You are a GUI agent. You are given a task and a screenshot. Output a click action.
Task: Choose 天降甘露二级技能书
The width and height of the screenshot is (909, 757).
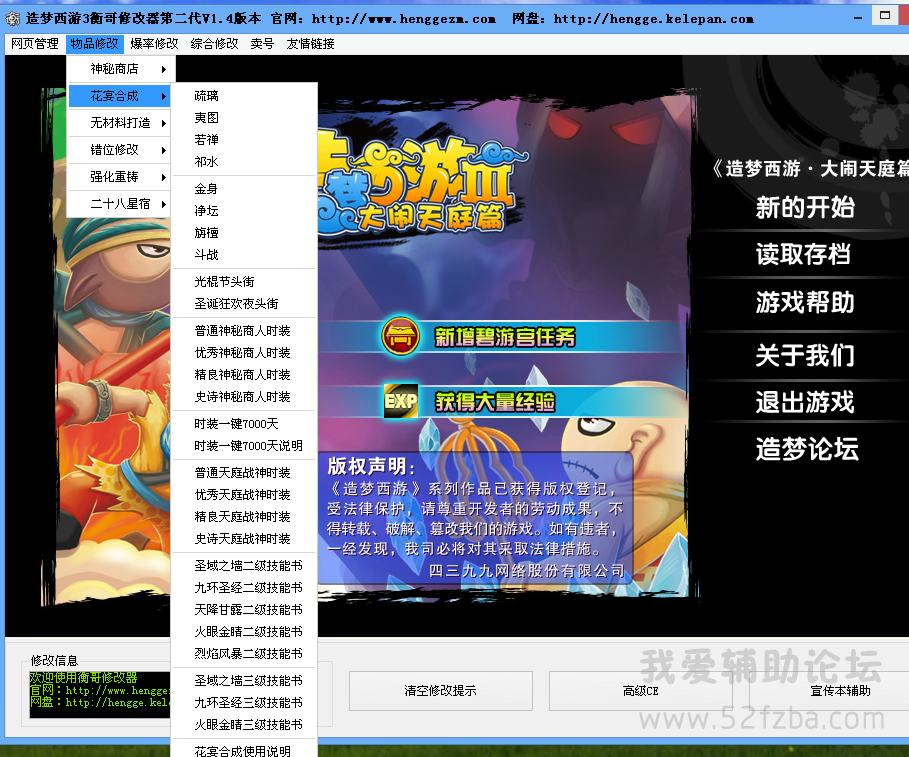[x=244, y=610]
